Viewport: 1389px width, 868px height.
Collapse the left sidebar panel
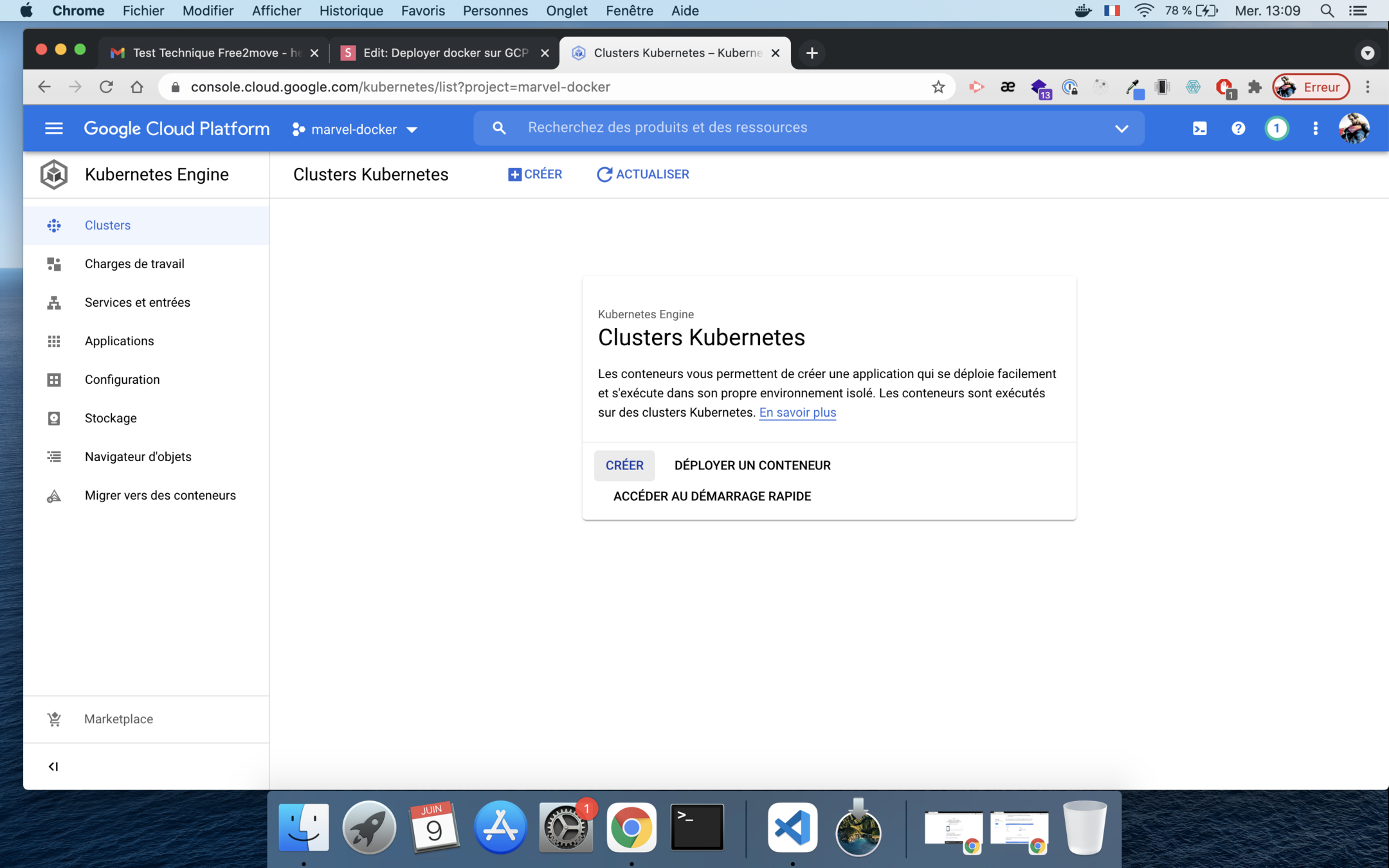click(53, 766)
